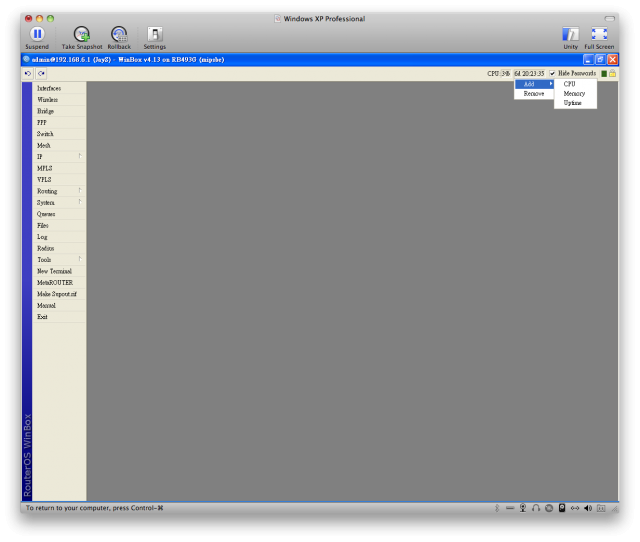Viewport: 640px width, 542px height.
Task: Toggle the Hide Passwords checkbox
Action: (x=552, y=73)
